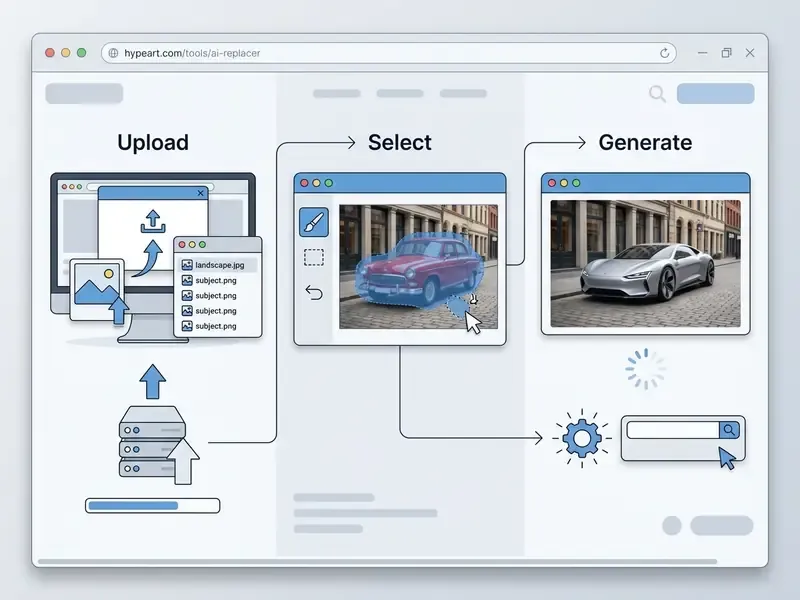Click the browser reload icon
The image size is (800, 600).
click(x=664, y=53)
